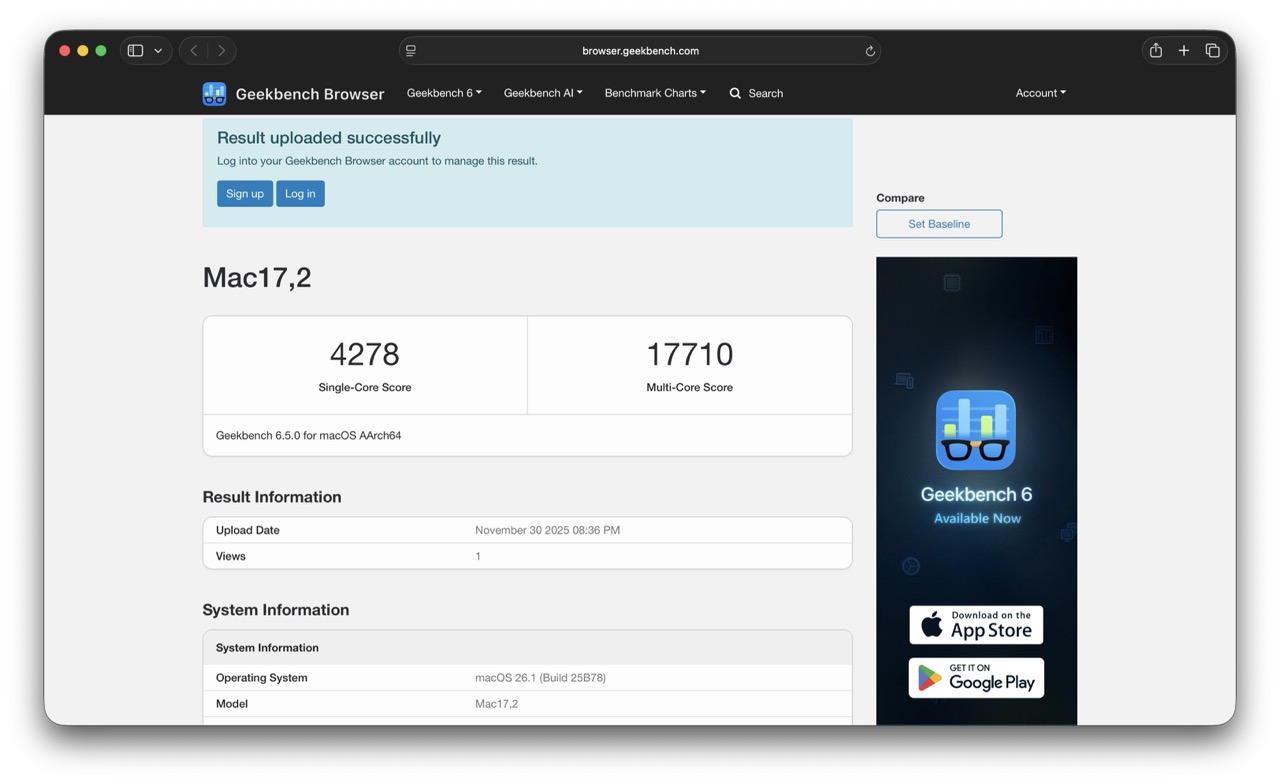This screenshot has width=1280, height=783.
Task: Expand the Account menu
Action: 1041,93
